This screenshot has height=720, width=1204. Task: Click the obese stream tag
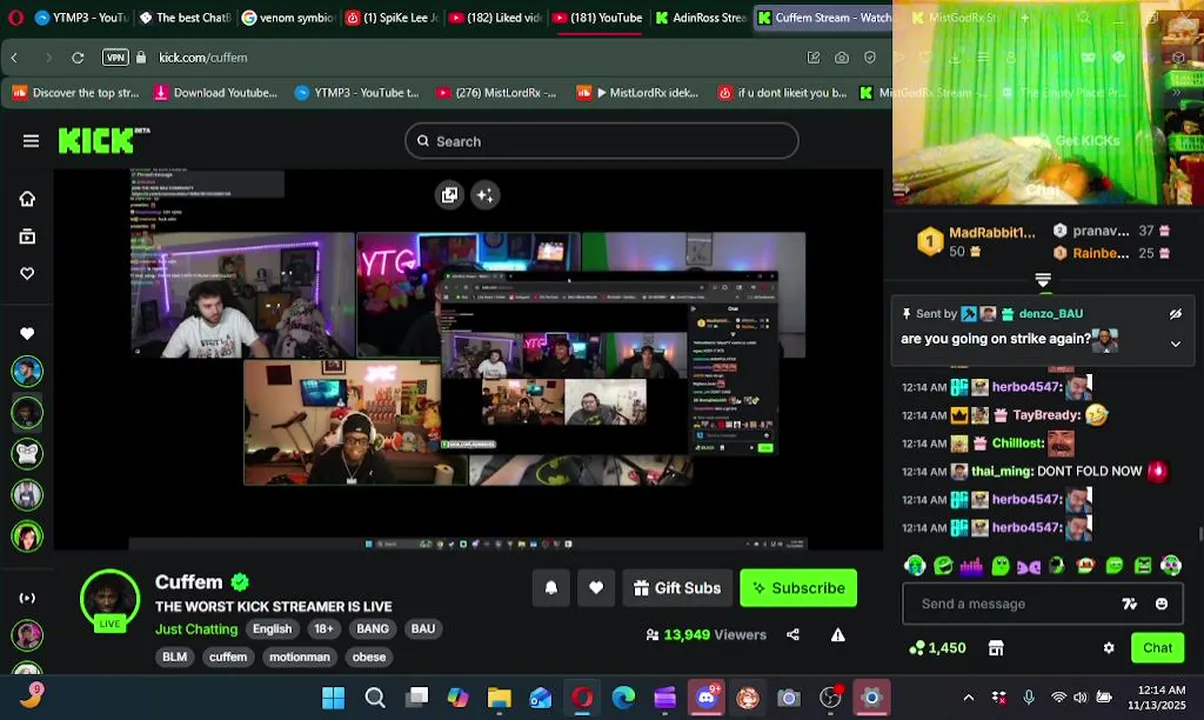pos(369,657)
